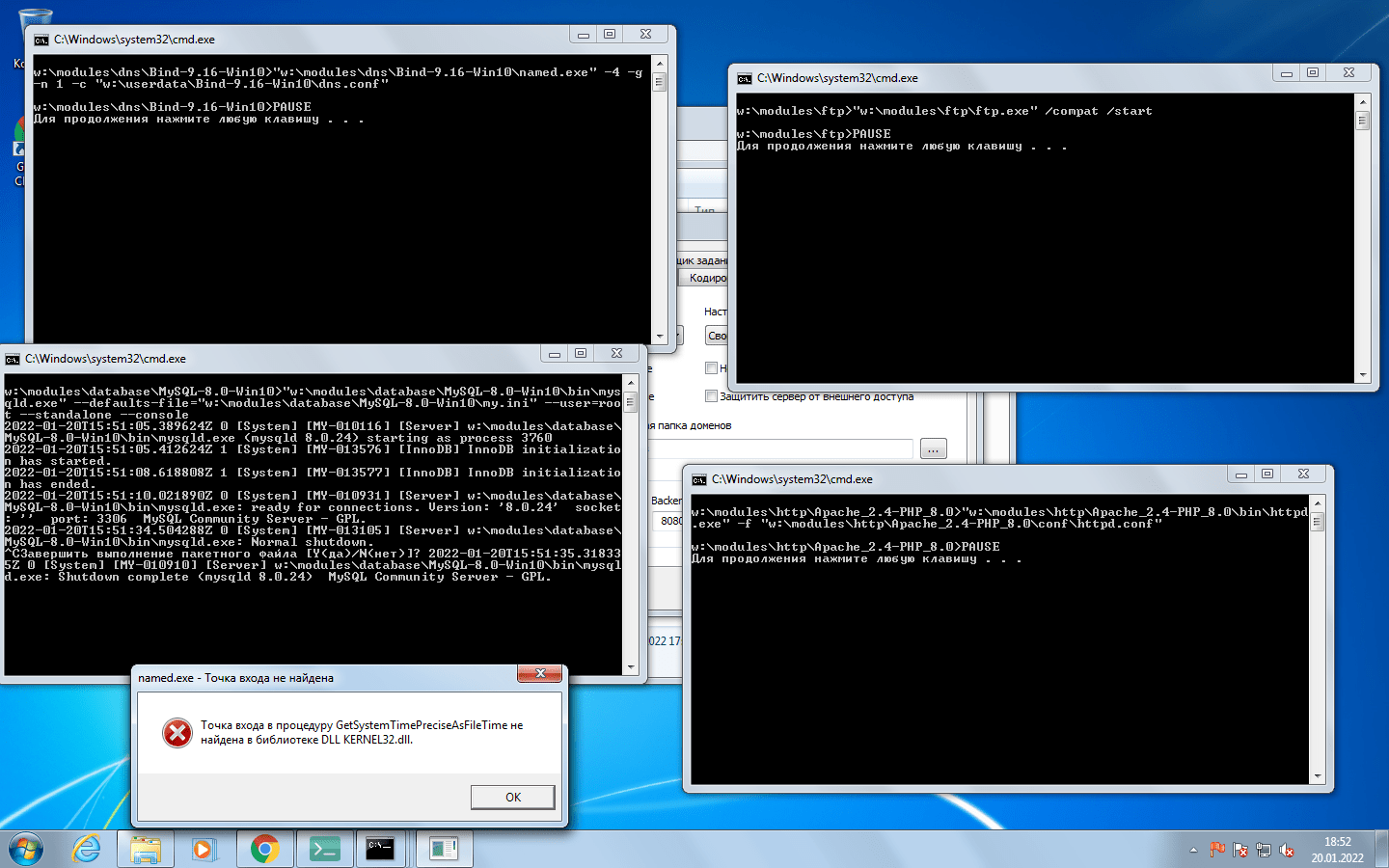
Task: Toggle the partially hidden checkbox above 'Защитить сервер'
Action: 711,368
